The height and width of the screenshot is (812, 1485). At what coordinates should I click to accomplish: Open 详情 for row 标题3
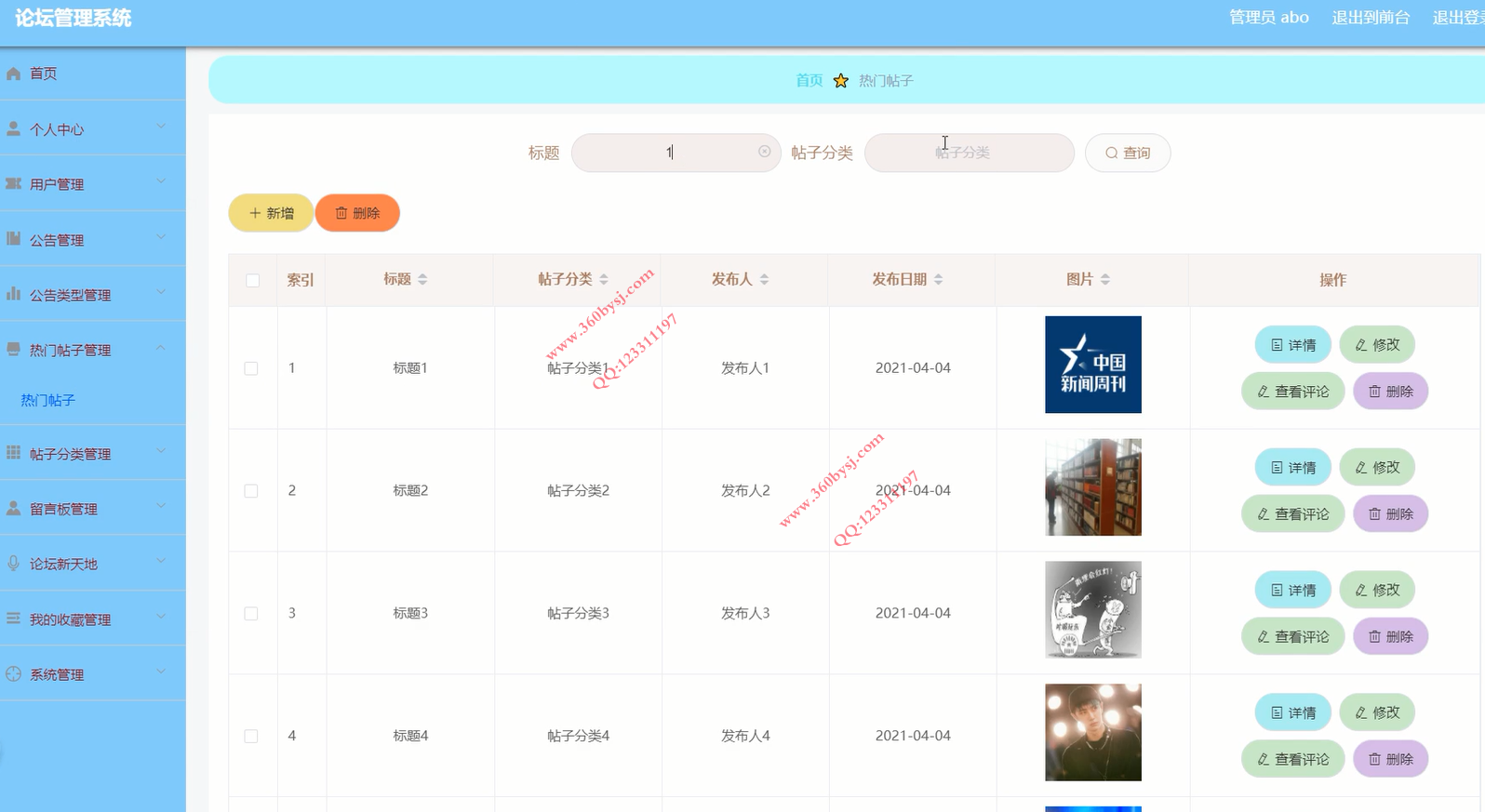click(x=1293, y=591)
